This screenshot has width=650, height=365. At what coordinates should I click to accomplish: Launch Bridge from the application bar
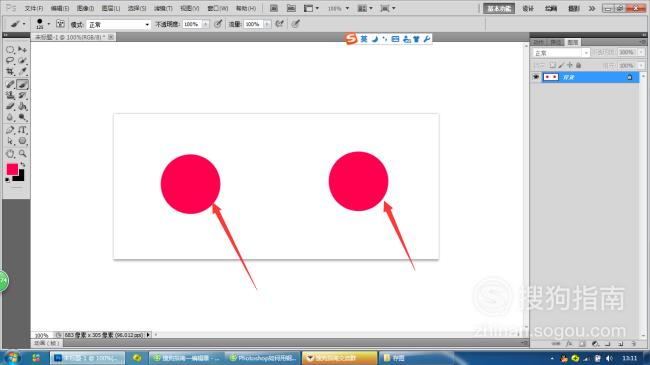[274, 8]
